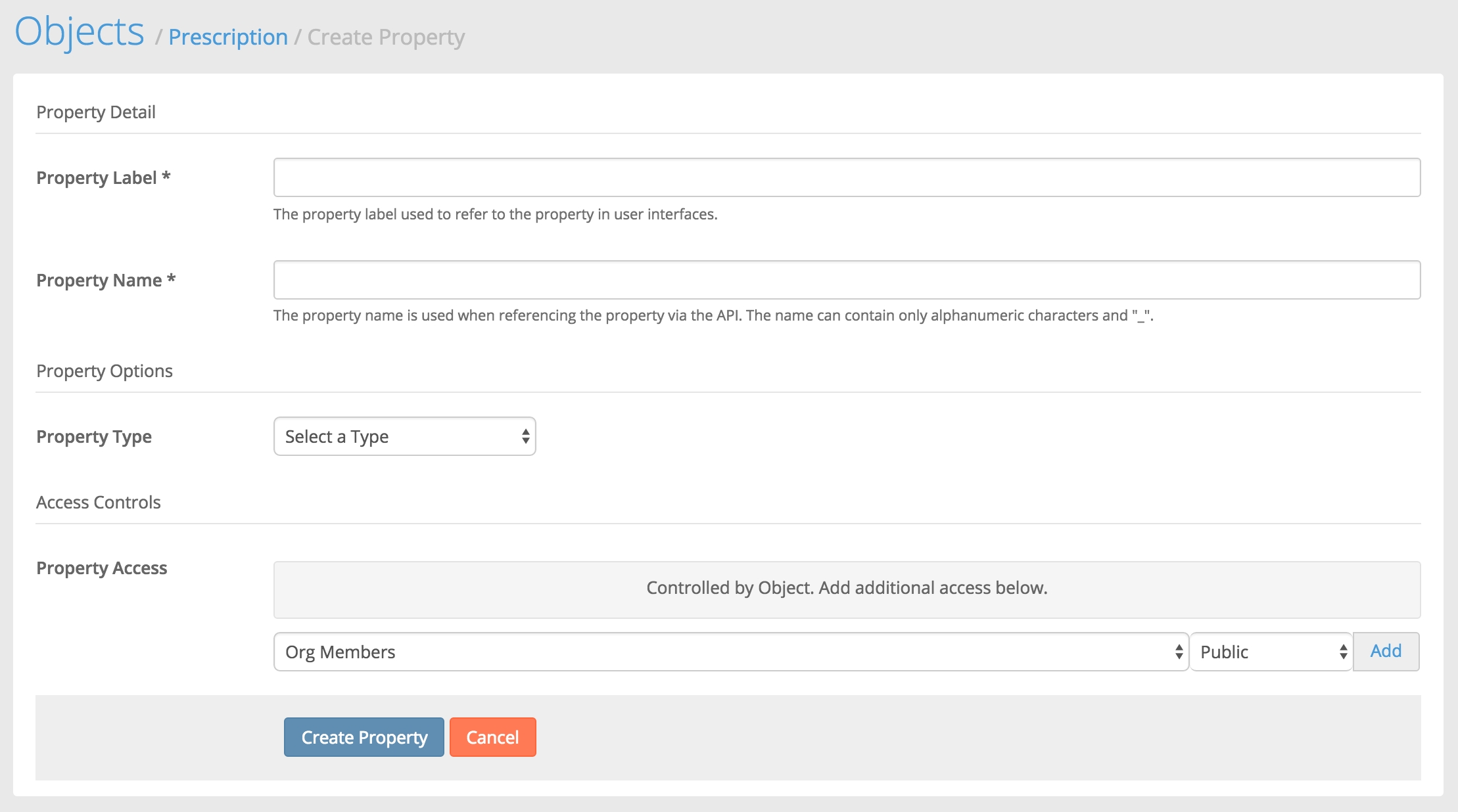Go back to Prescription object page
Viewport: 1458px width, 812px height.
coord(228,37)
